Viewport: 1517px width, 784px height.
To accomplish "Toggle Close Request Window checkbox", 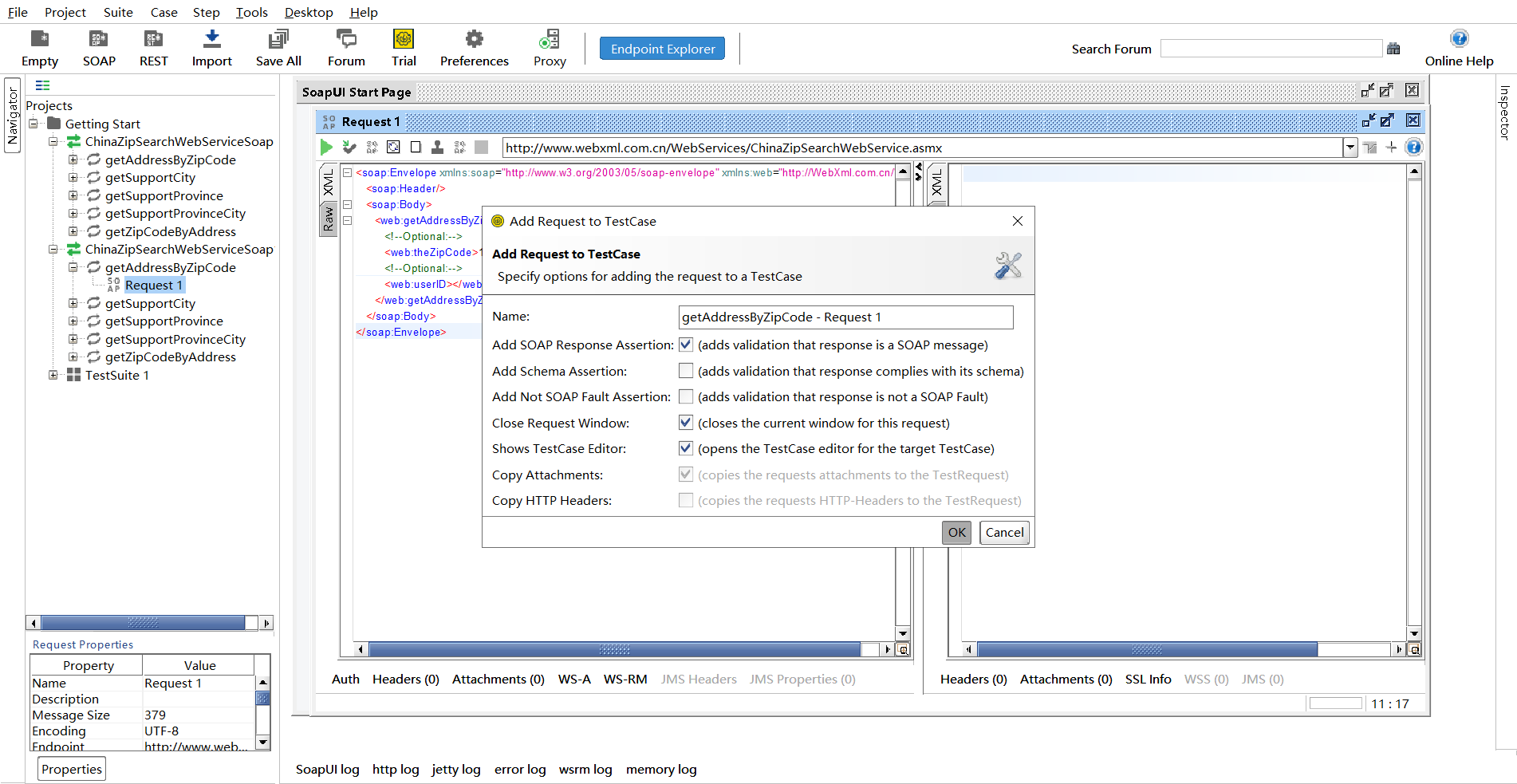I will tap(686, 423).
